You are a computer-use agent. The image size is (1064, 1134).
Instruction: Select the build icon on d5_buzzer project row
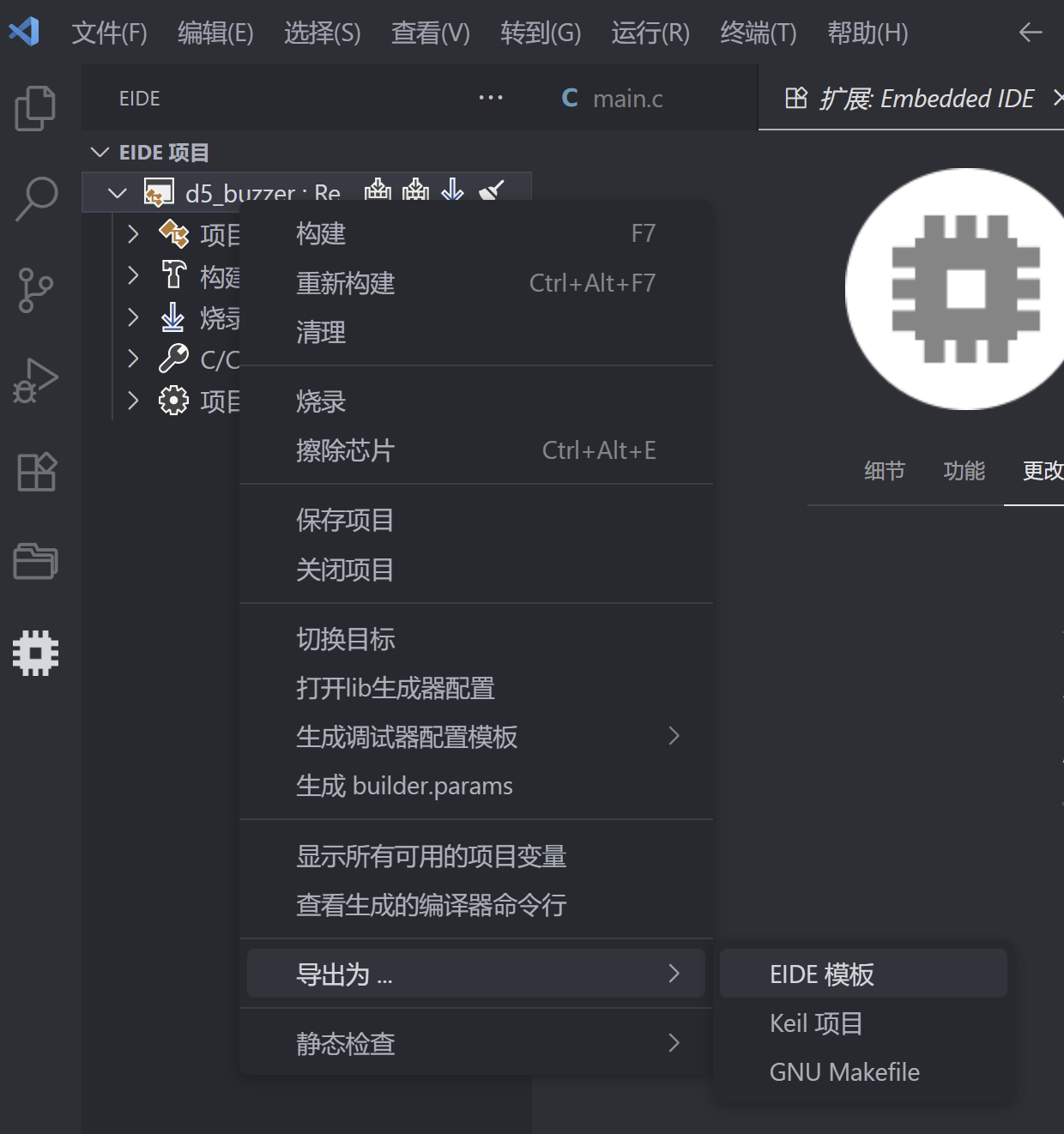tap(378, 190)
